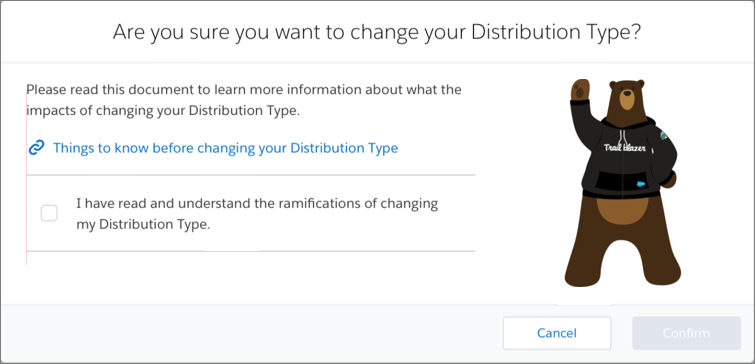Click the Trailblazer bear mascot image

click(x=623, y=183)
